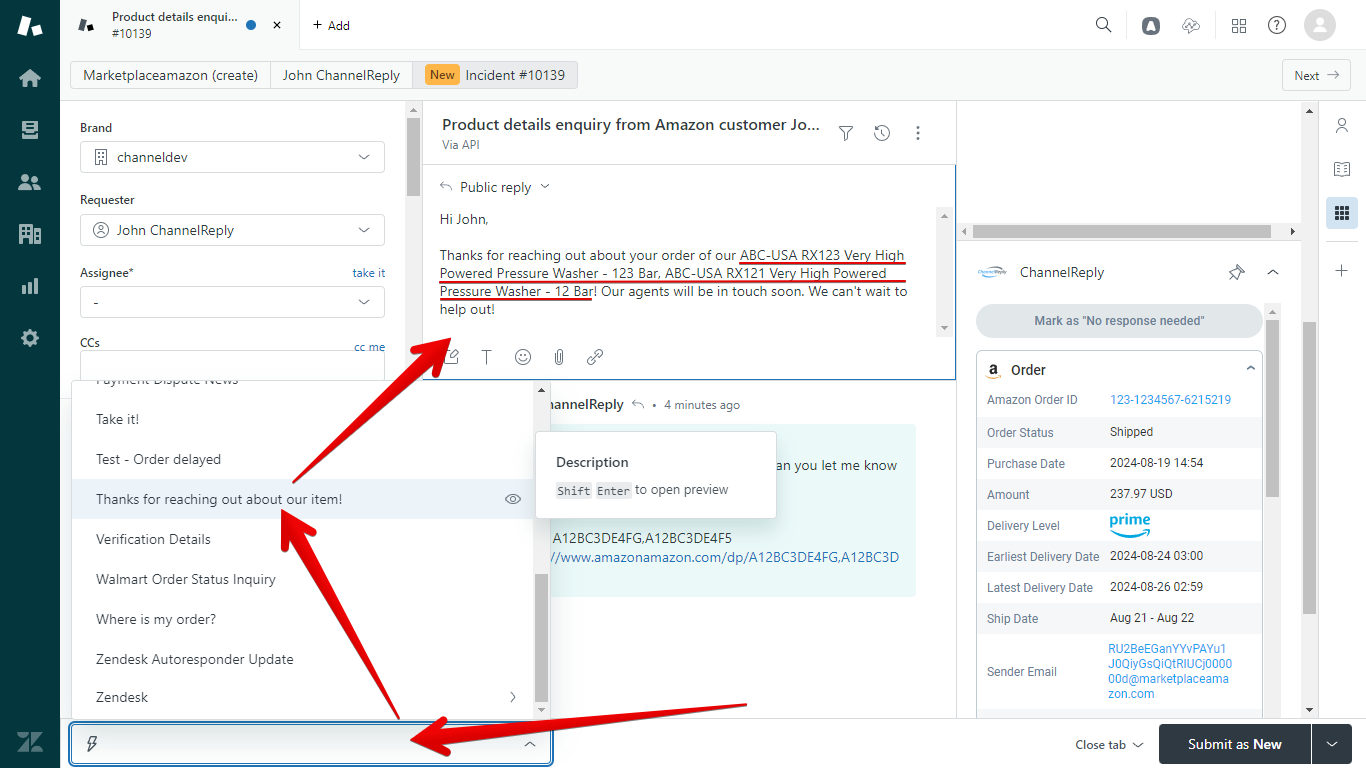
Task: Open the Organizations sidebar icon
Action: (x=30, y=234)
